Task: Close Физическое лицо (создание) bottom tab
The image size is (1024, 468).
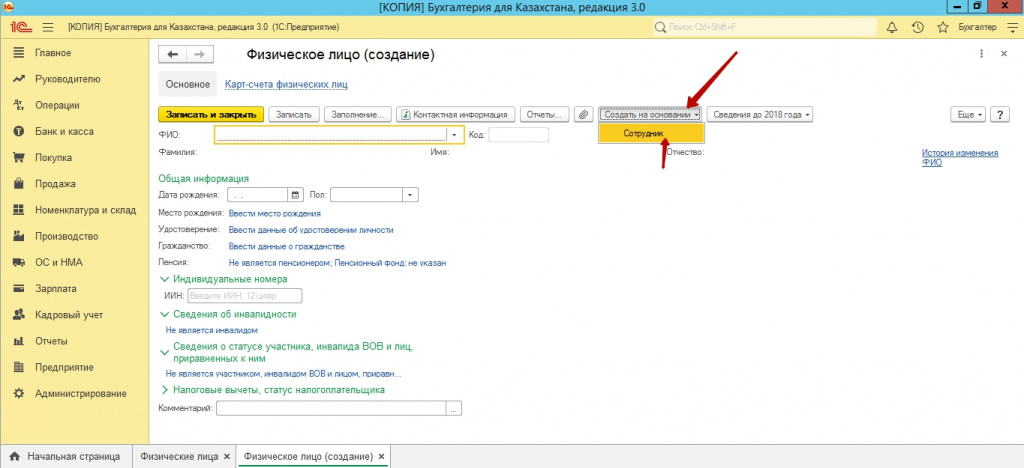Action: click(381, 456)
